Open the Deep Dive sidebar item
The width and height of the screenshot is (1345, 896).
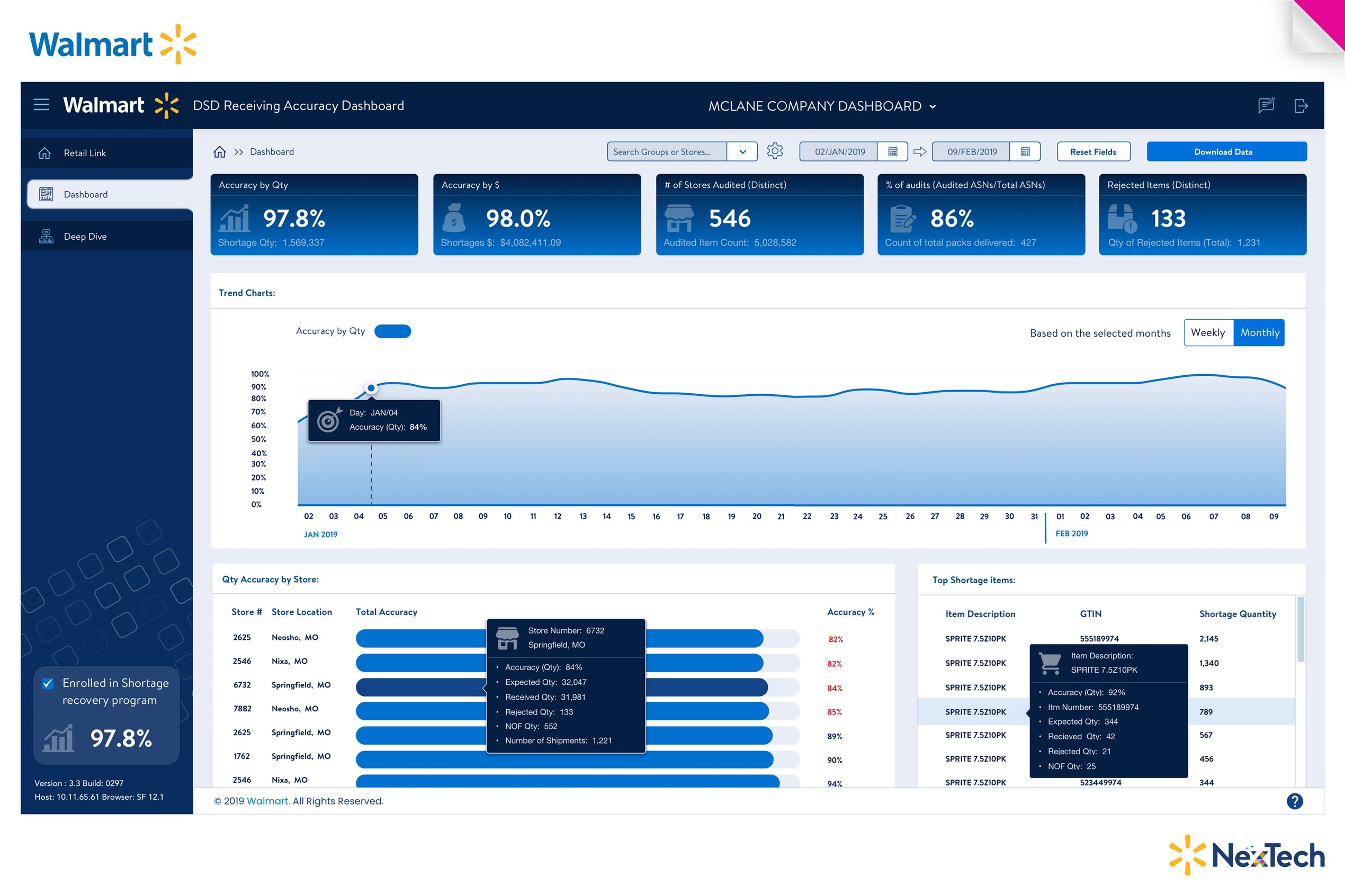[85, 237]
